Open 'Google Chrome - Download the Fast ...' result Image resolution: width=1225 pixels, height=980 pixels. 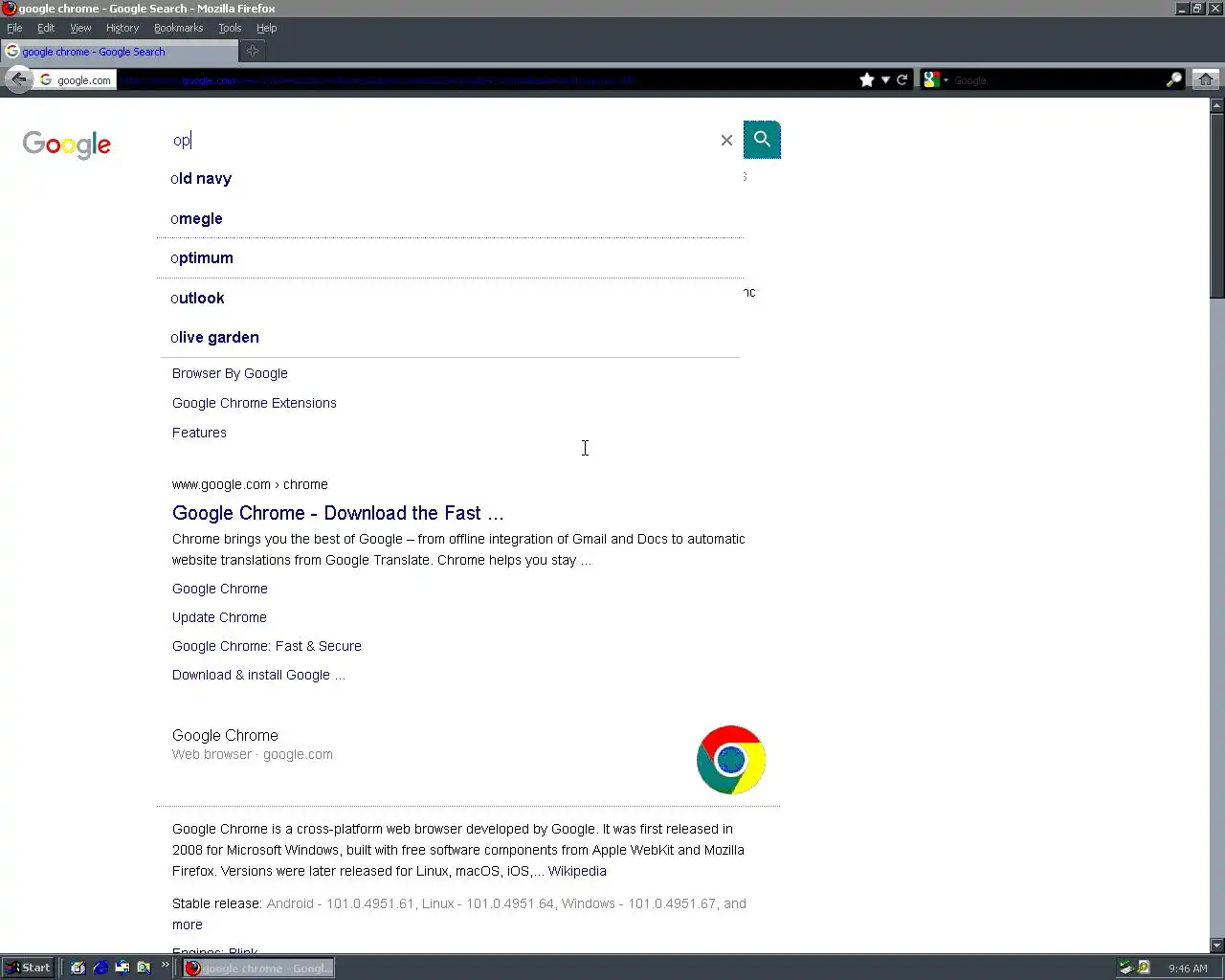coord(338,513)
